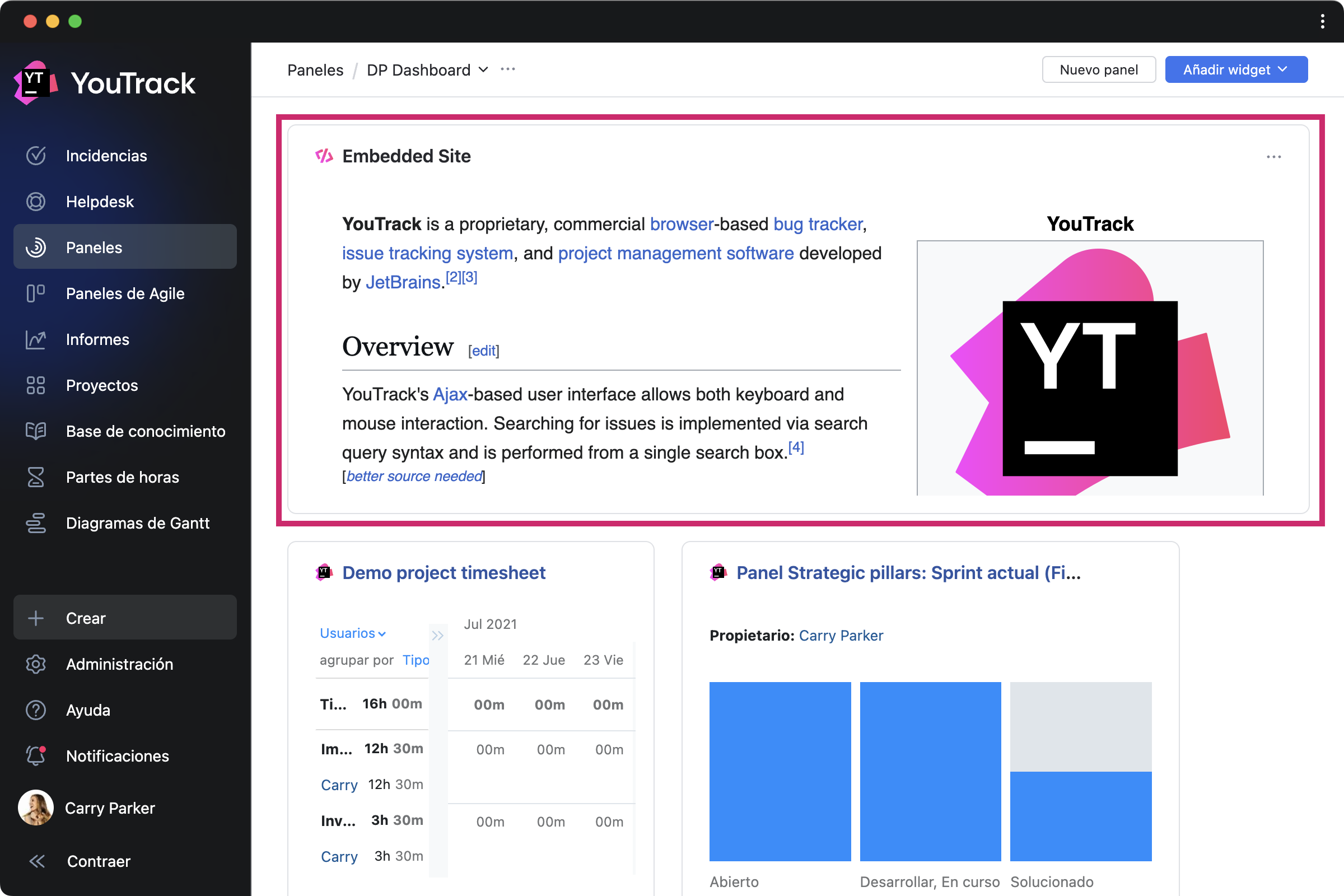The height and width of the screenshot is (896, 1344).
Task: Click the Demo project timesheet widget icon
Action: click(324, 572)
